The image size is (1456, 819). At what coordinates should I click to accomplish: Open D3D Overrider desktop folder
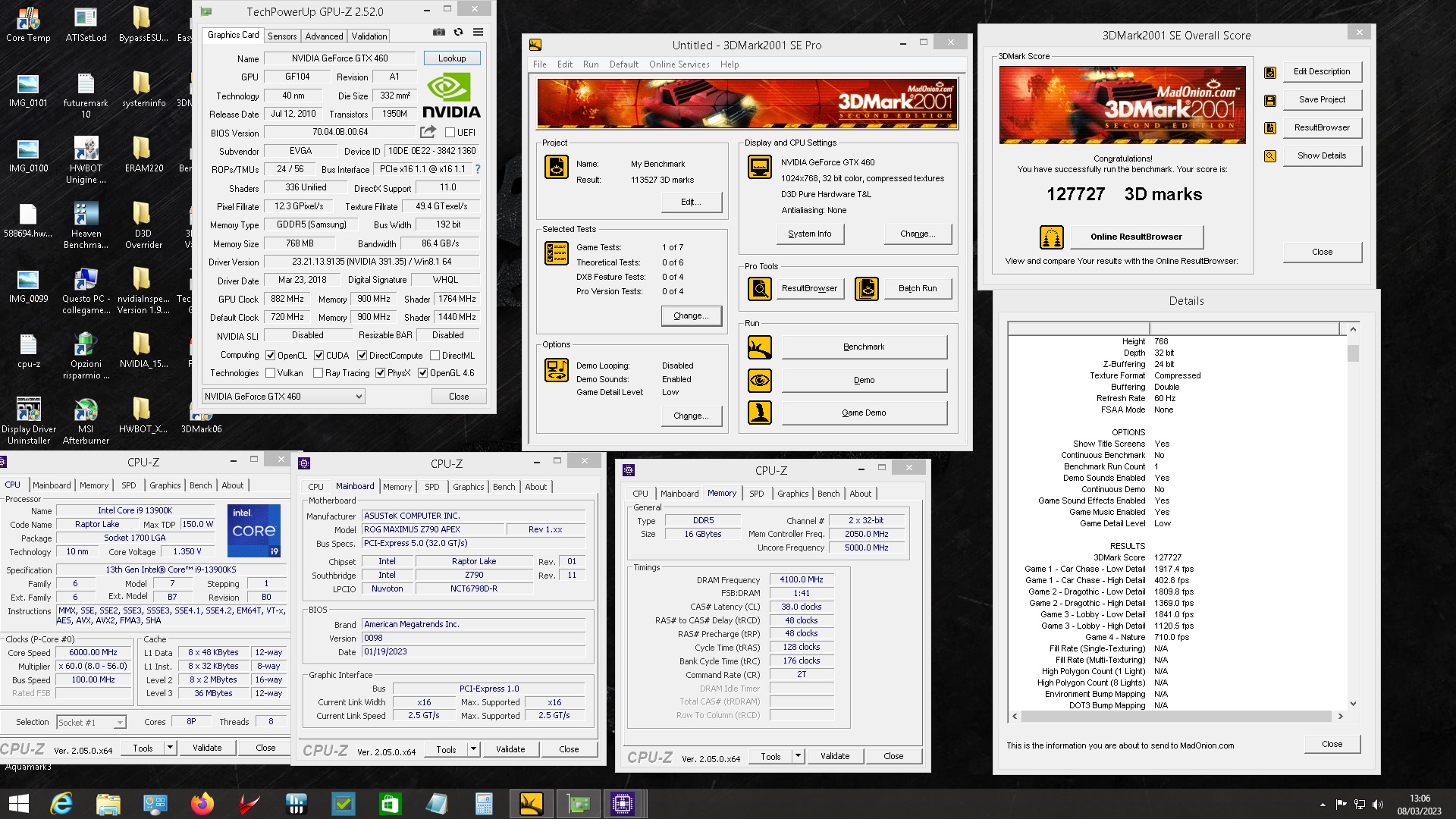point(143,225)
